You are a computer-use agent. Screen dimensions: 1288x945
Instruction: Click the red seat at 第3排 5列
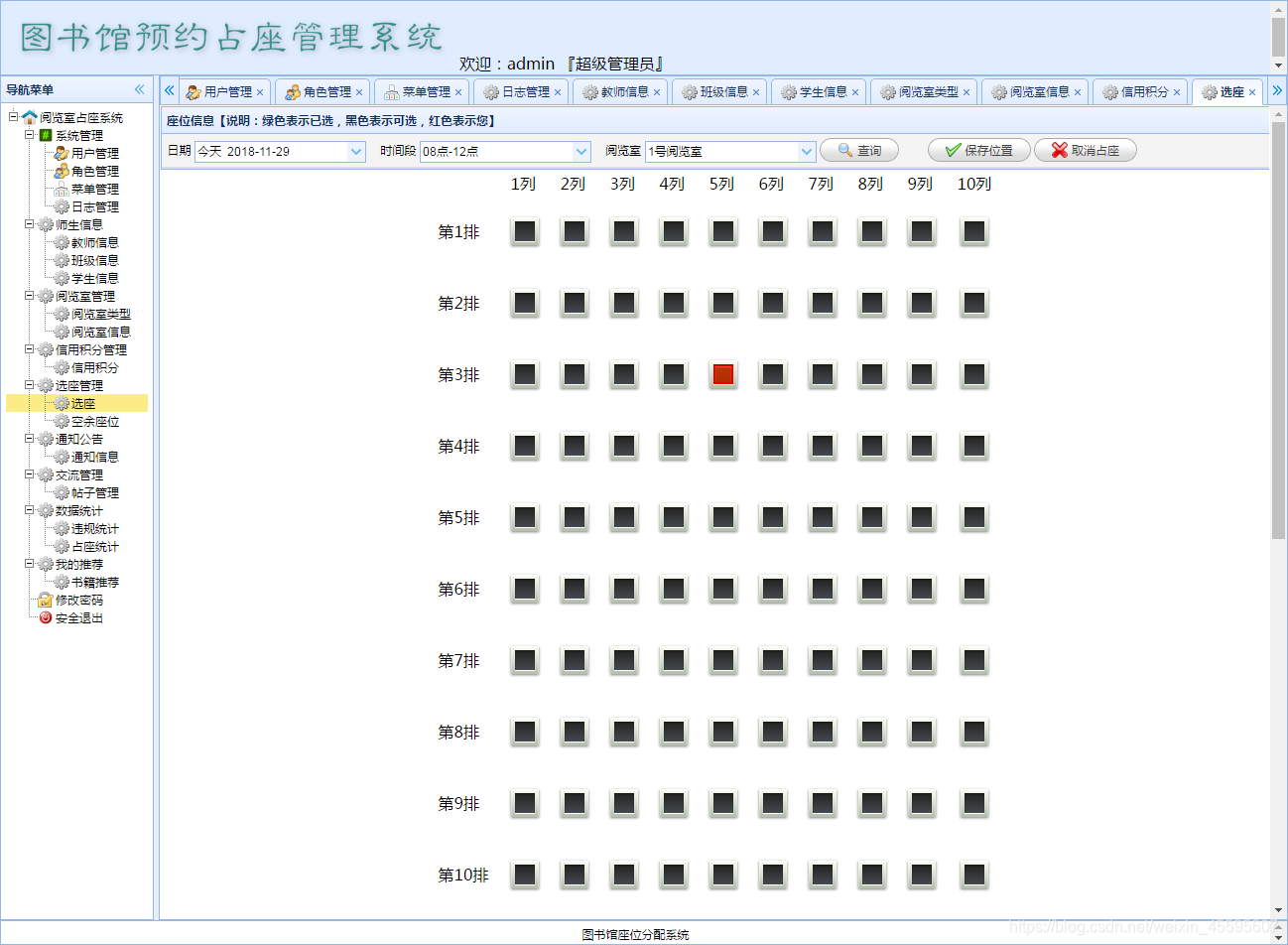723,375
